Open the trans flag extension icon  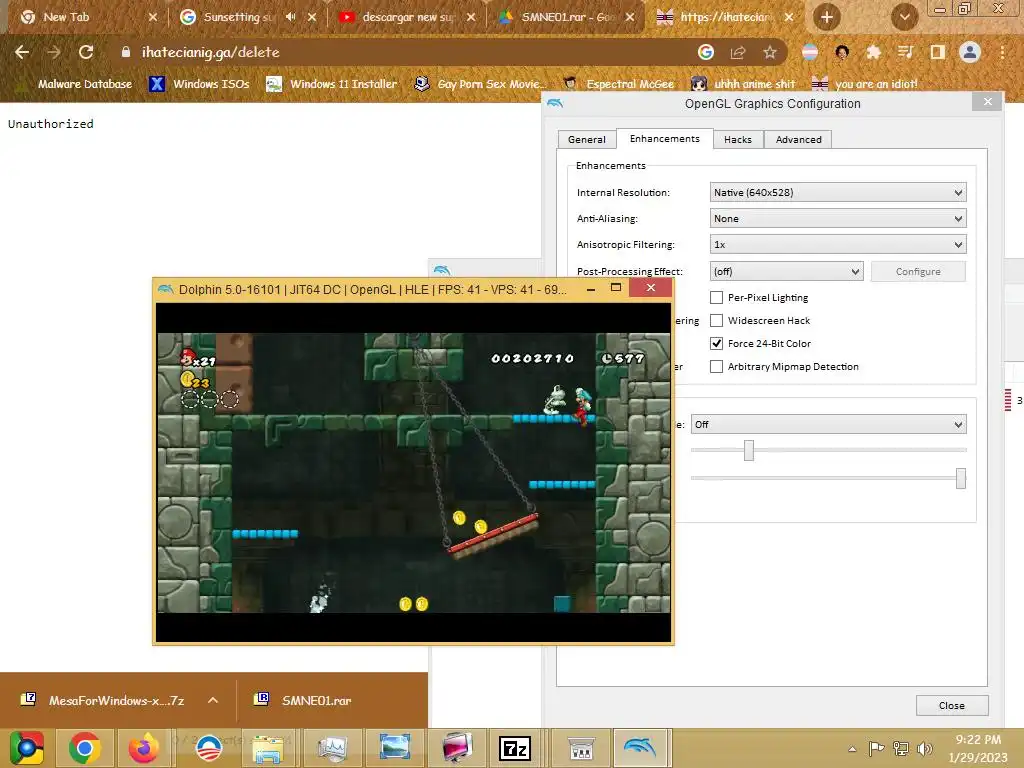[x=810, y=52]
